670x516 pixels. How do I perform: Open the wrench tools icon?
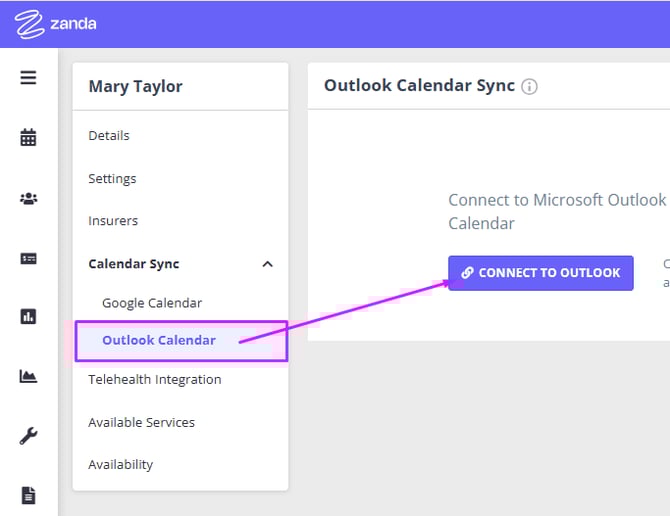pos(28,435)
